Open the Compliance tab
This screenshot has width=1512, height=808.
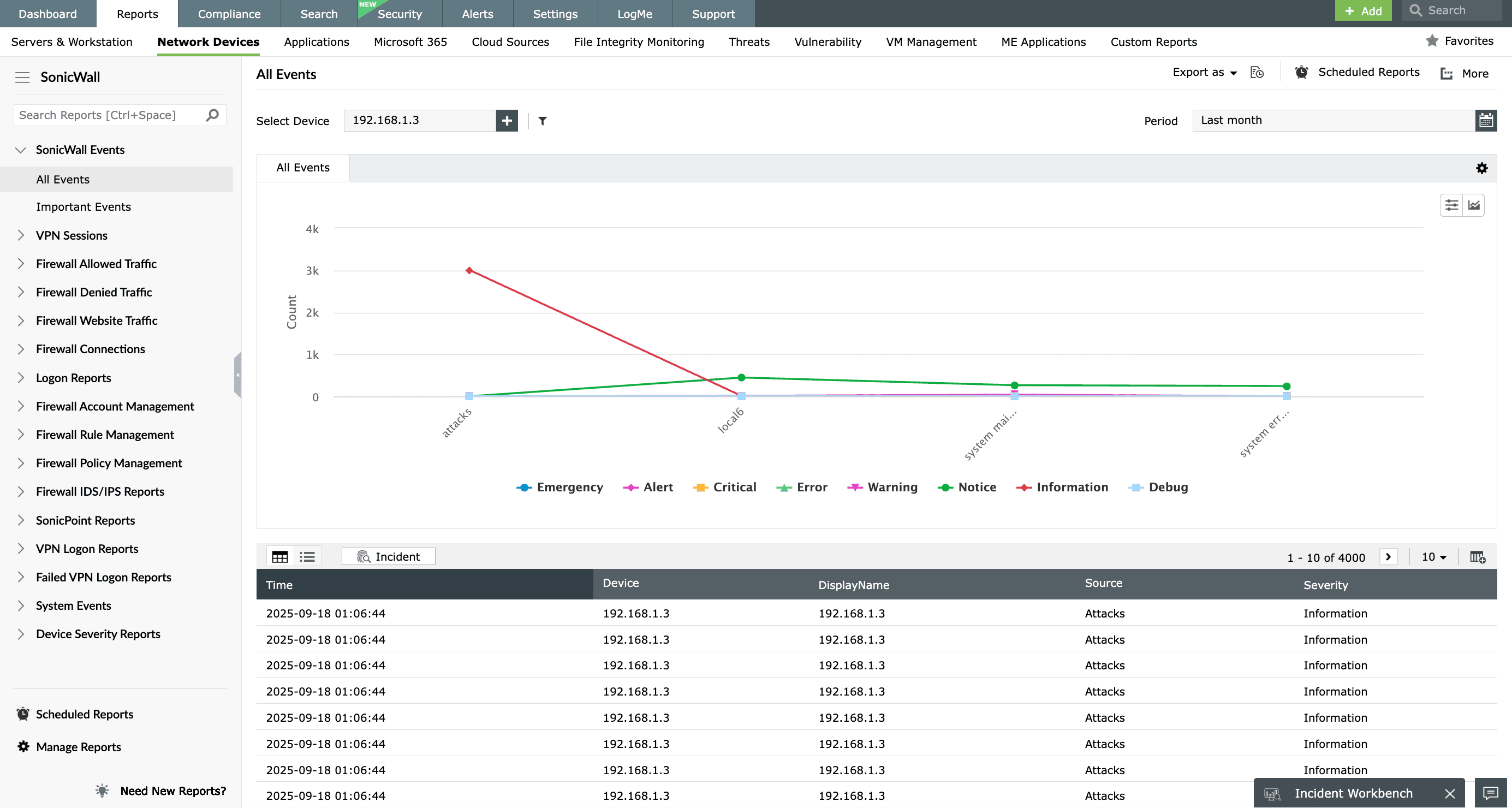coord(229,14)
